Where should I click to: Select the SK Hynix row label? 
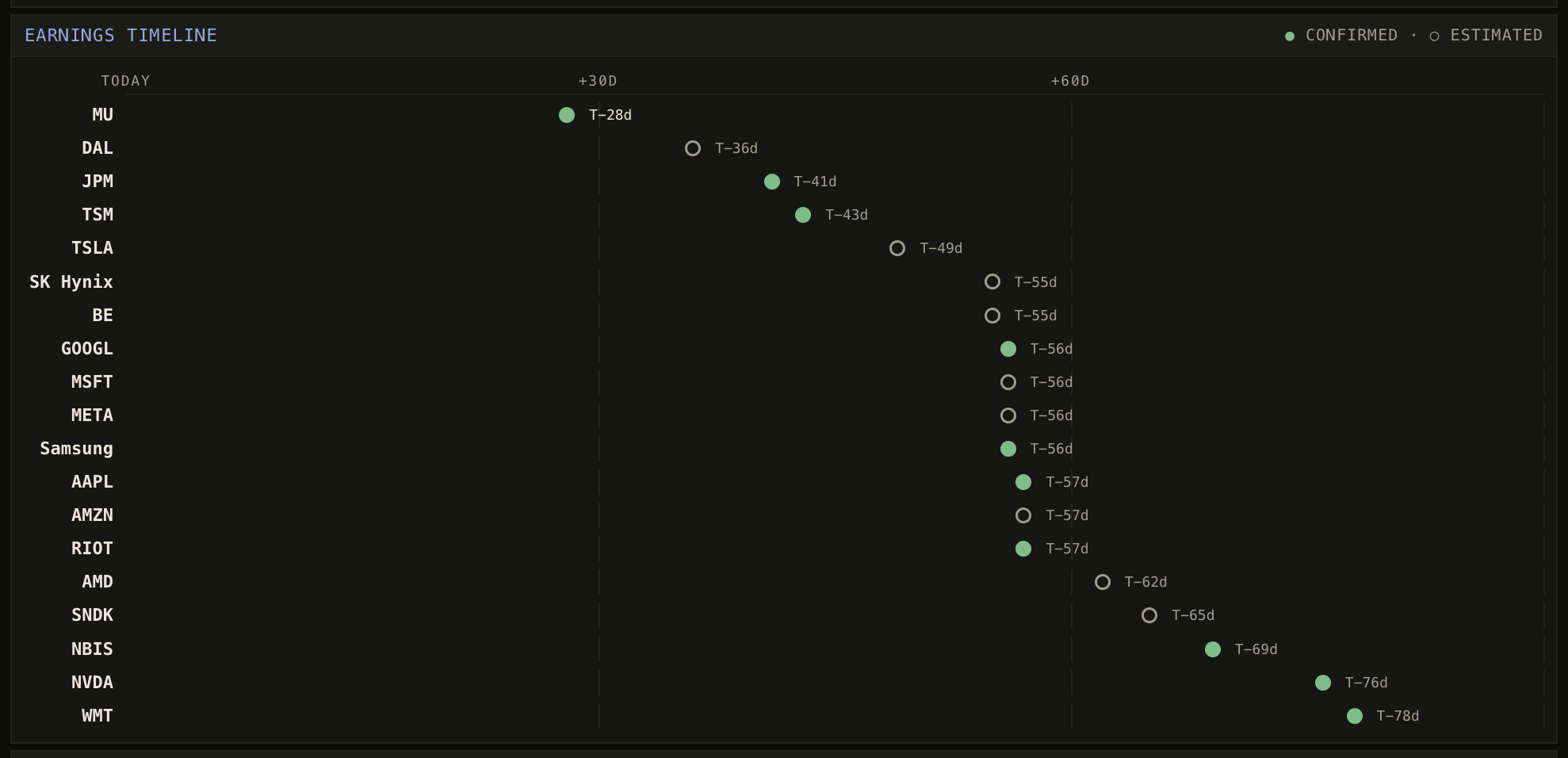click(71, 282)
